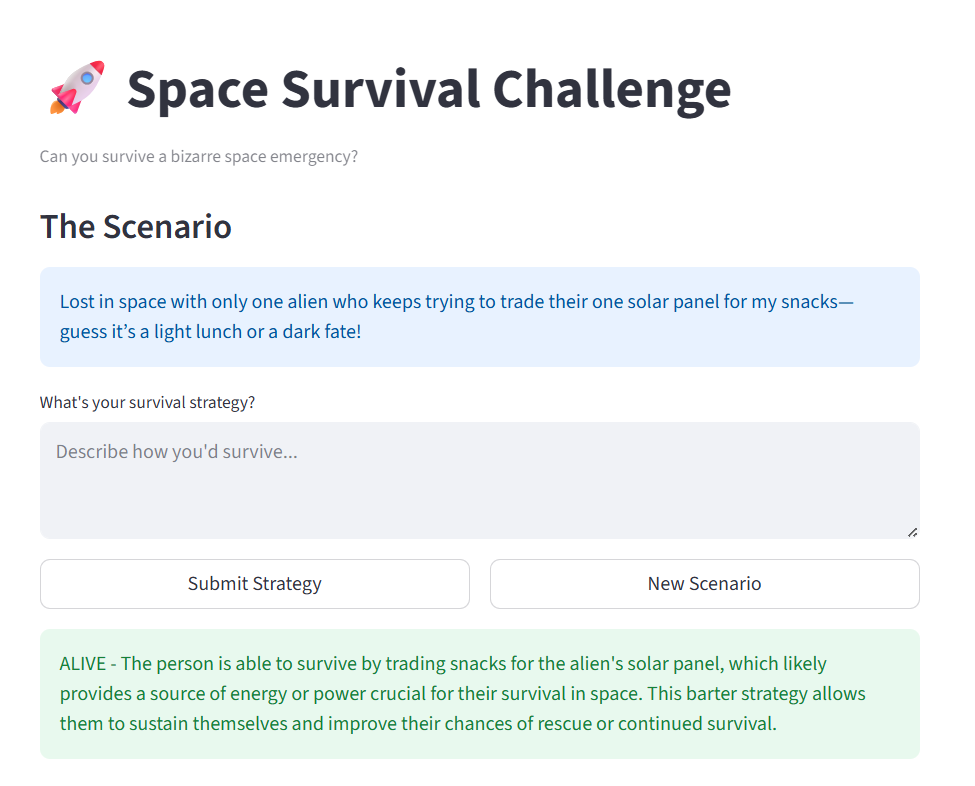The image size is (975, 786).
Task: Click the word 'Space' in the title
Action: [x=198, y=90]
